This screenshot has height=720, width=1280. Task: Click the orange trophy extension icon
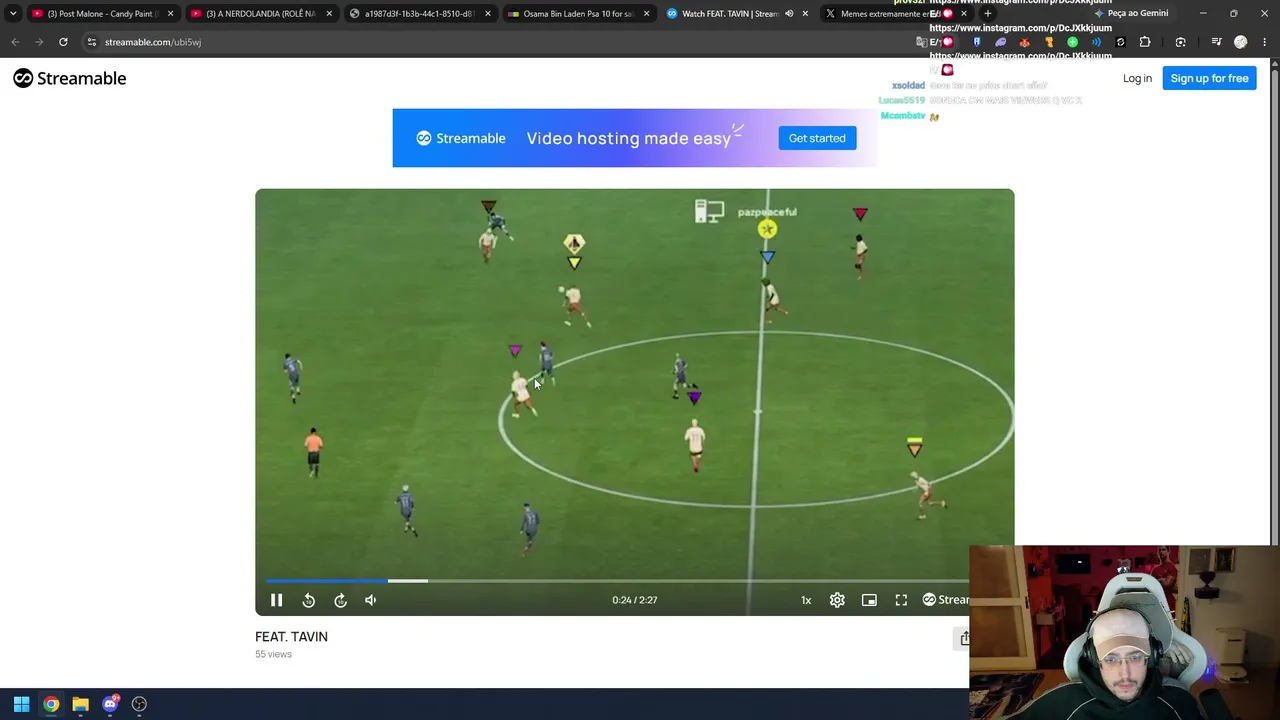1049,42
